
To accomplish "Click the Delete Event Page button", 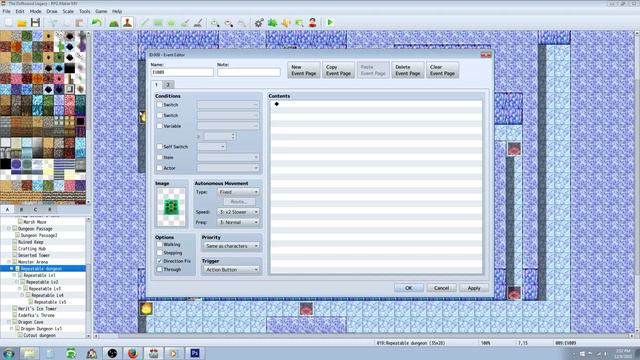I will tap(408, 70).
